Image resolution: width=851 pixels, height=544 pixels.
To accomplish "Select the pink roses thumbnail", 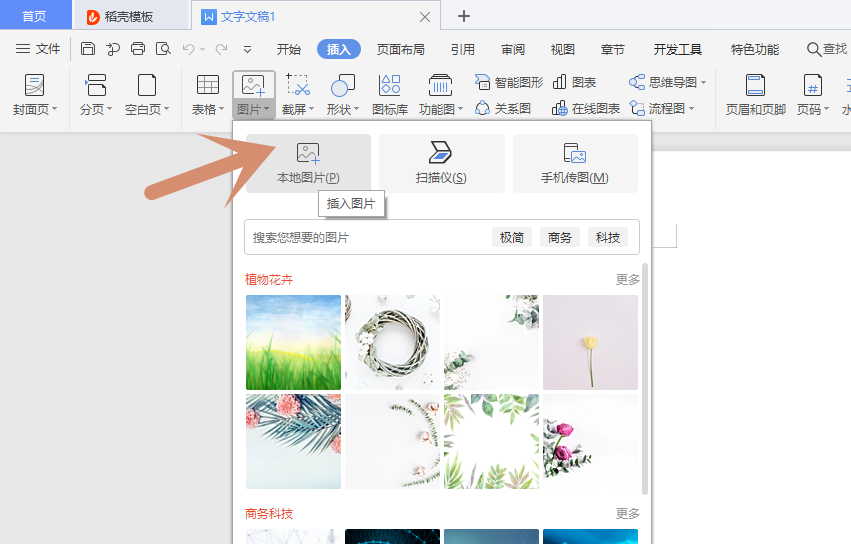I will tap(590, 441).
